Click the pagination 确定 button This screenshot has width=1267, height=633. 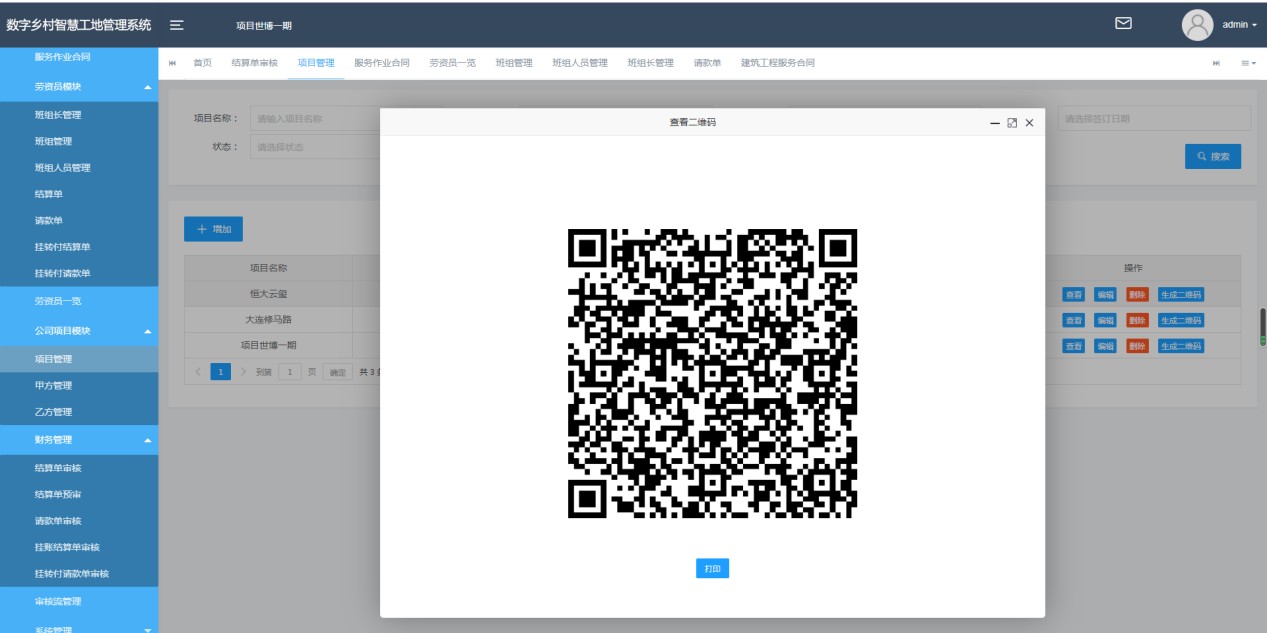click(x=338, y=372)
